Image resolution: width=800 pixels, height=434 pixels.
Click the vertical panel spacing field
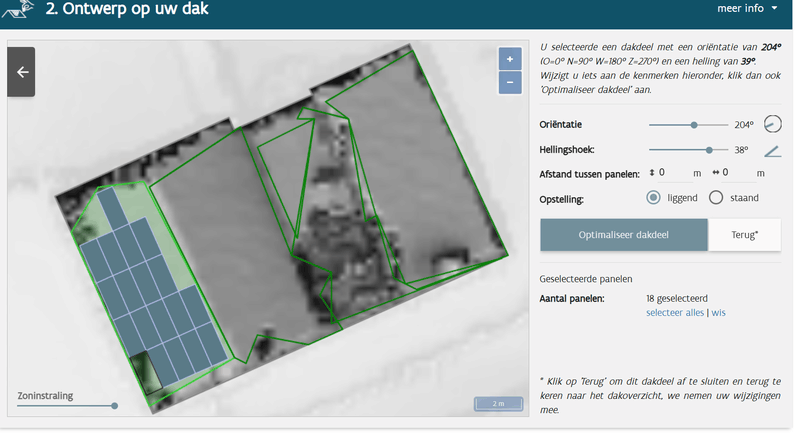pos(673,173)
